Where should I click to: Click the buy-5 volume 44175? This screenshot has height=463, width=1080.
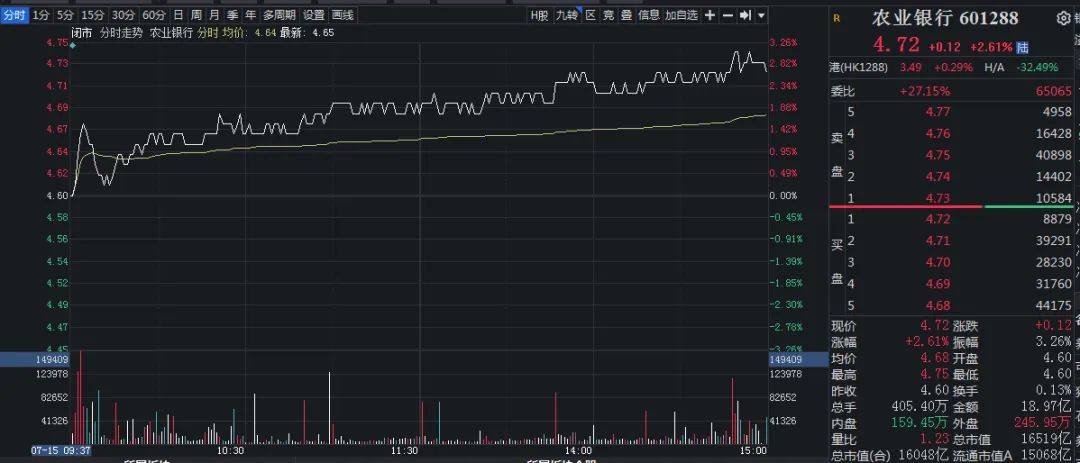[x=1054, y=305]
